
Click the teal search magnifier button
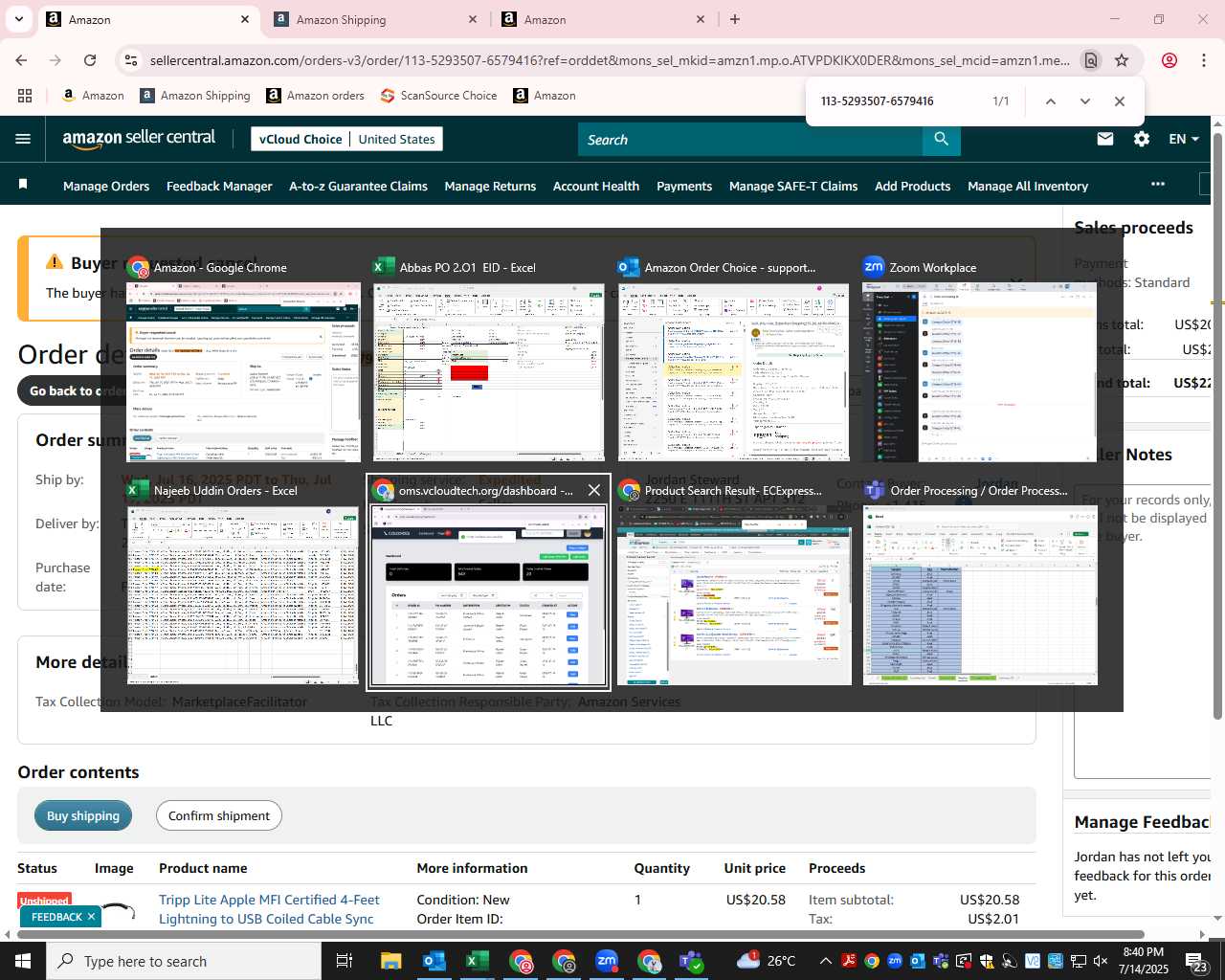pyautogui.click(x=942, y=140)
